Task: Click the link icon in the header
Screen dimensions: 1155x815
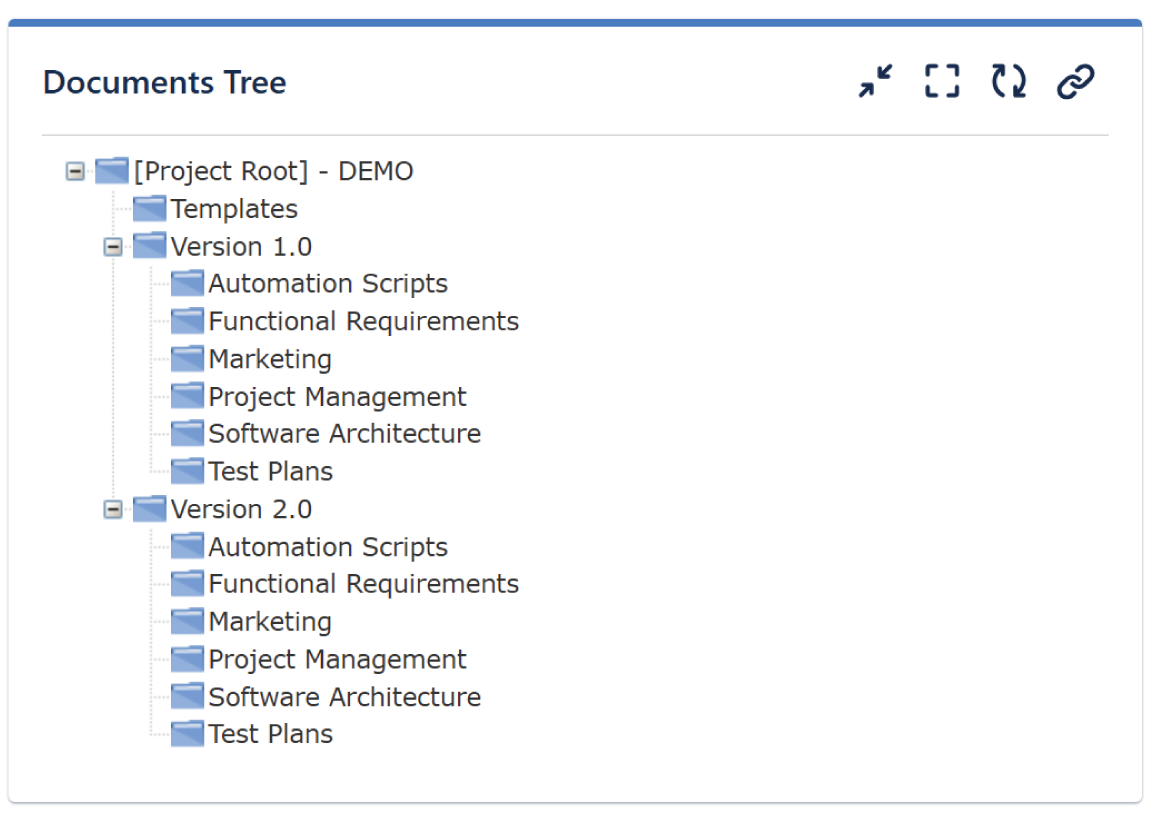Action: (1074, 81)
